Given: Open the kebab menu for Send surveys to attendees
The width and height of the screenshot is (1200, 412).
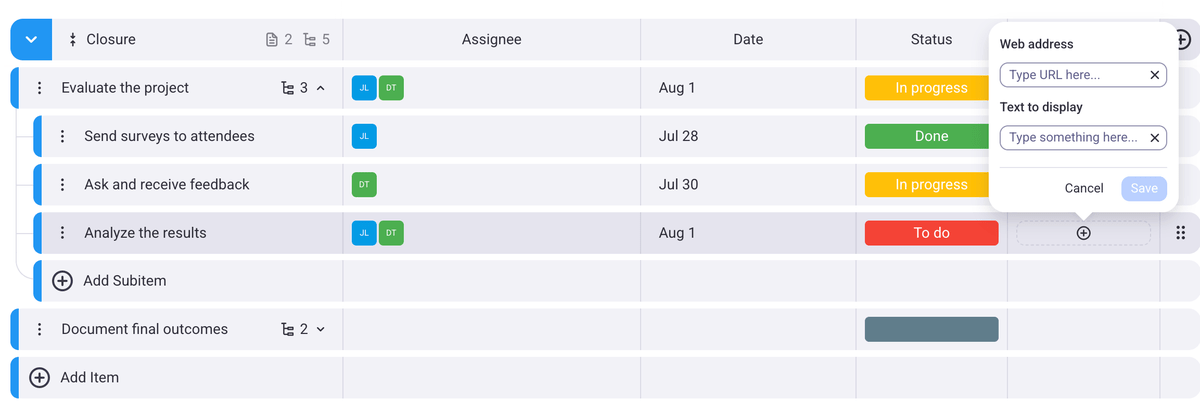Looking at the screenshot, I should tap(62, 136).
